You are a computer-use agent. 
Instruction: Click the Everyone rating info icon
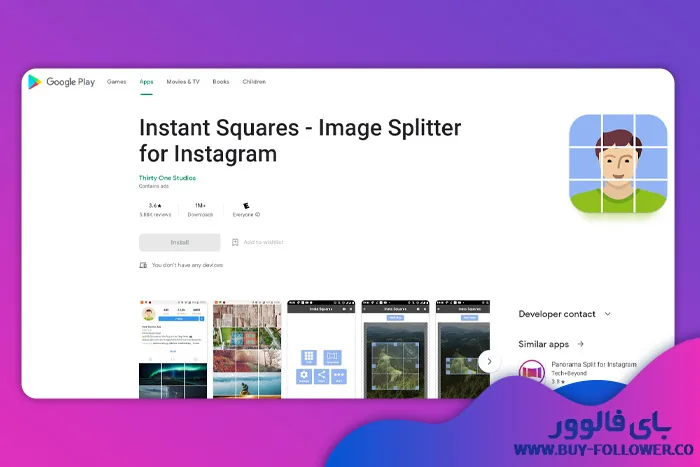tap(257, 215)
